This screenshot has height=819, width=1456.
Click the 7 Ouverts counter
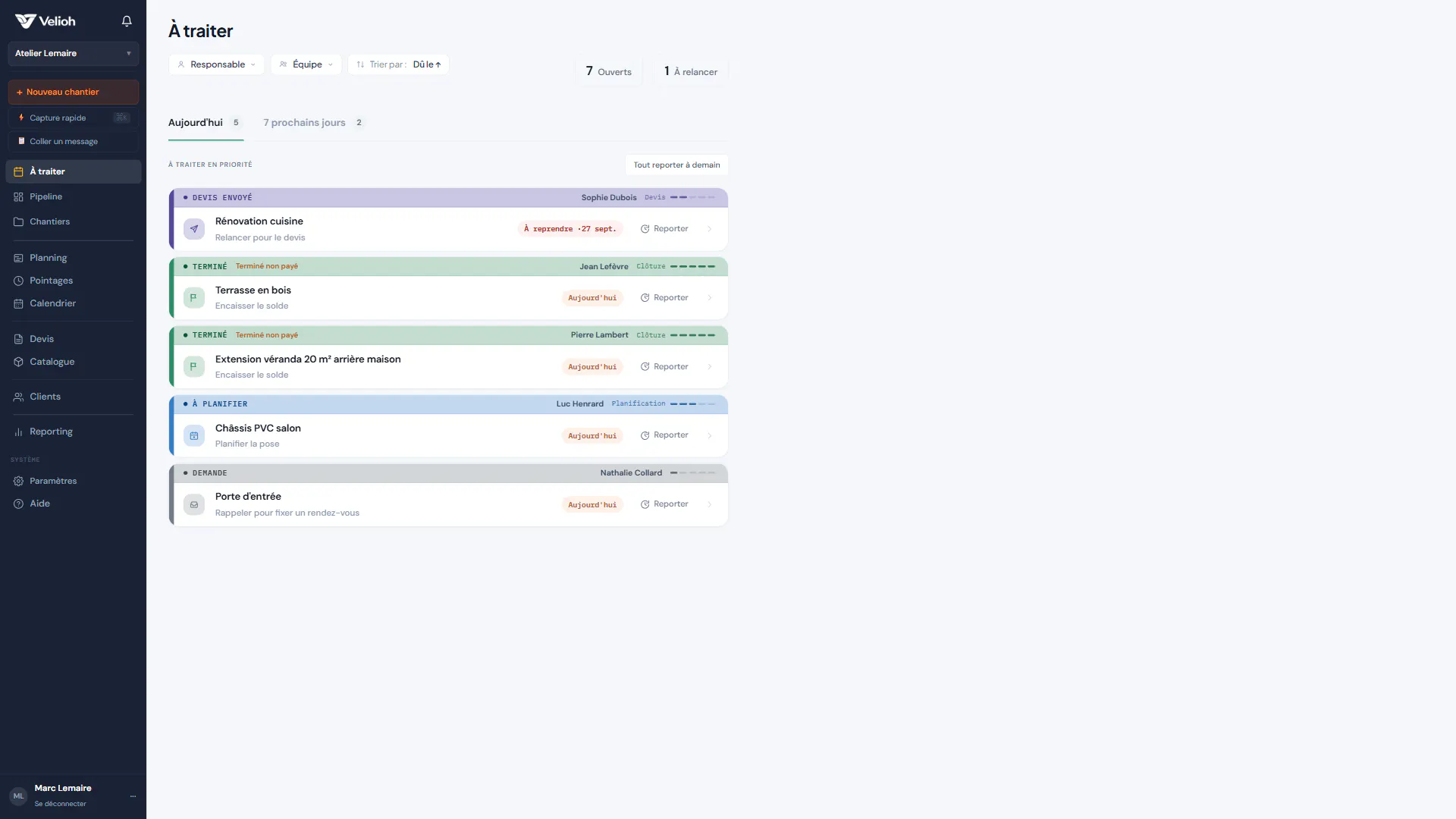click(x=609, y=71)
